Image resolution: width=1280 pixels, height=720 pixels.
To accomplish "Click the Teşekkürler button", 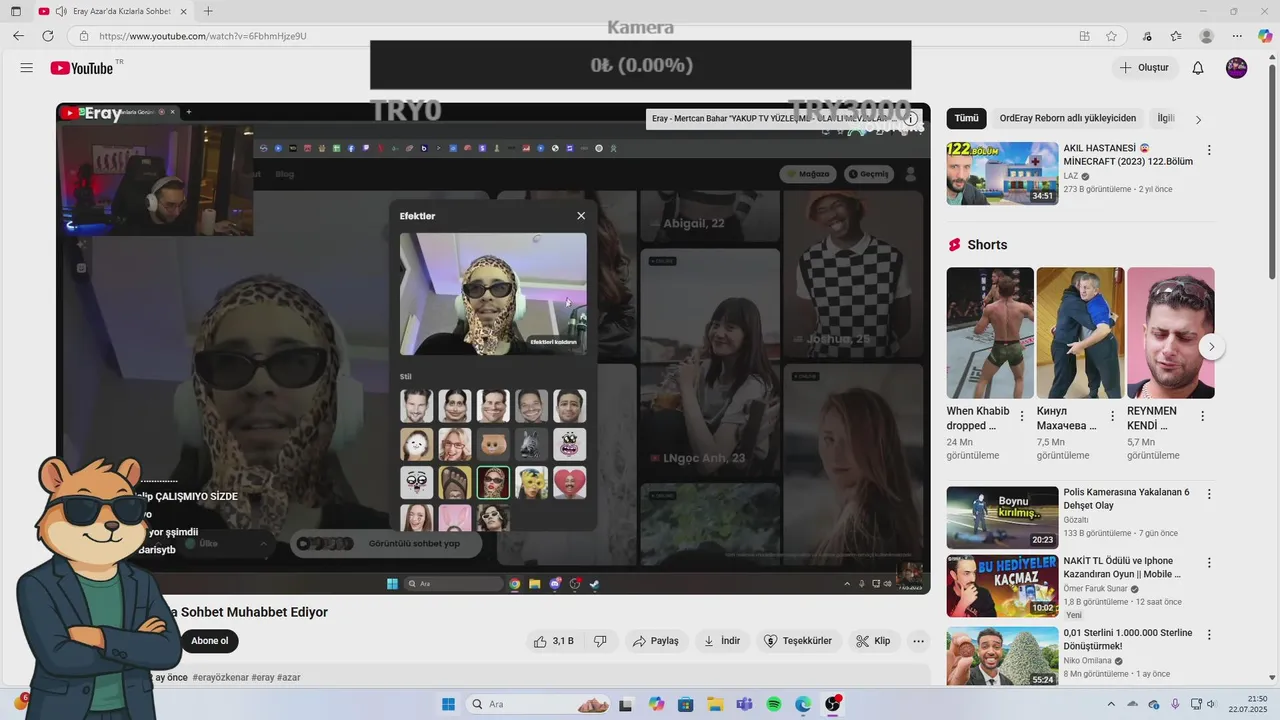I will coord(798,641).
